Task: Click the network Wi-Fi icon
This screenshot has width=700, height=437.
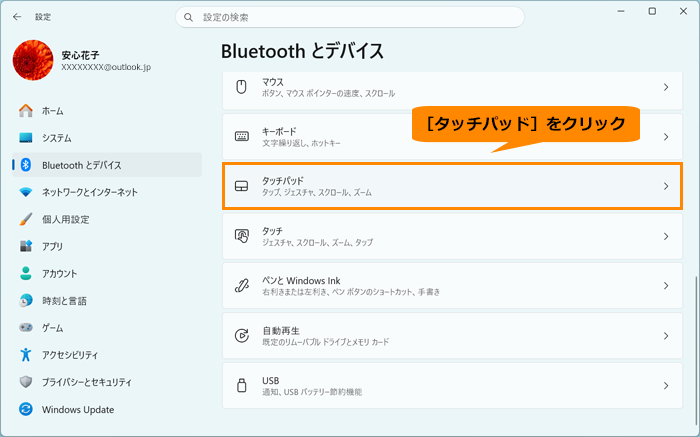Action: click(x=26, y=192)
